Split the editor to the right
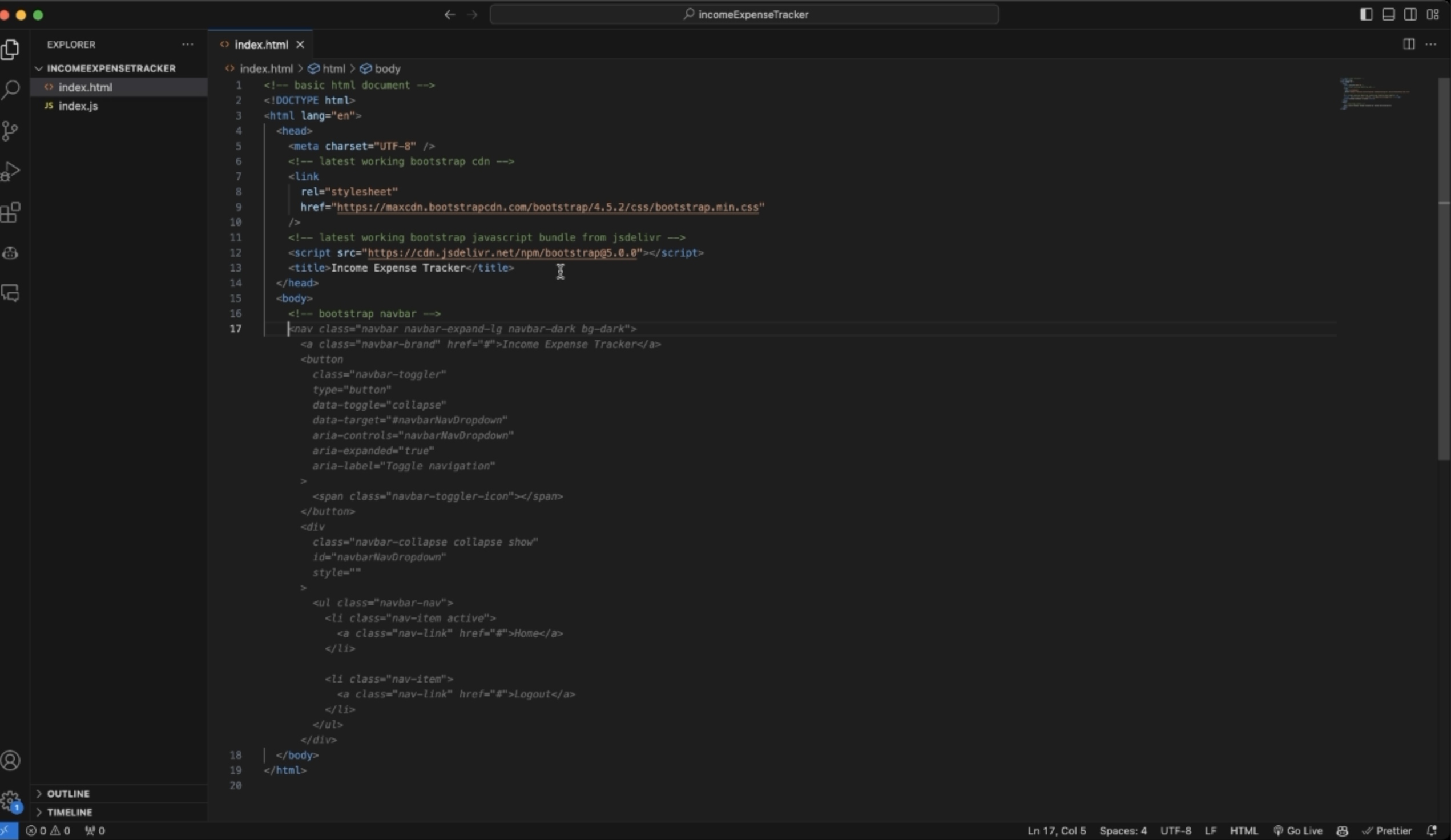The width and height of the screenshot is (1451, 840). [1408, 45]
